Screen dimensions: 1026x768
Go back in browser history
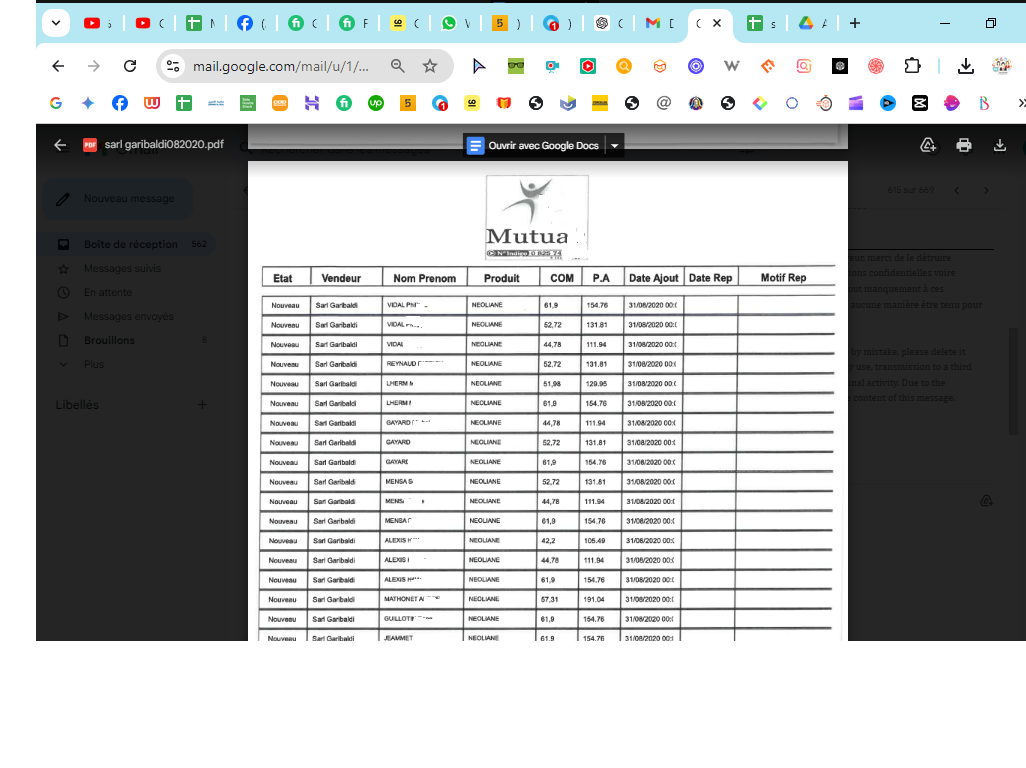coord(58,66)
